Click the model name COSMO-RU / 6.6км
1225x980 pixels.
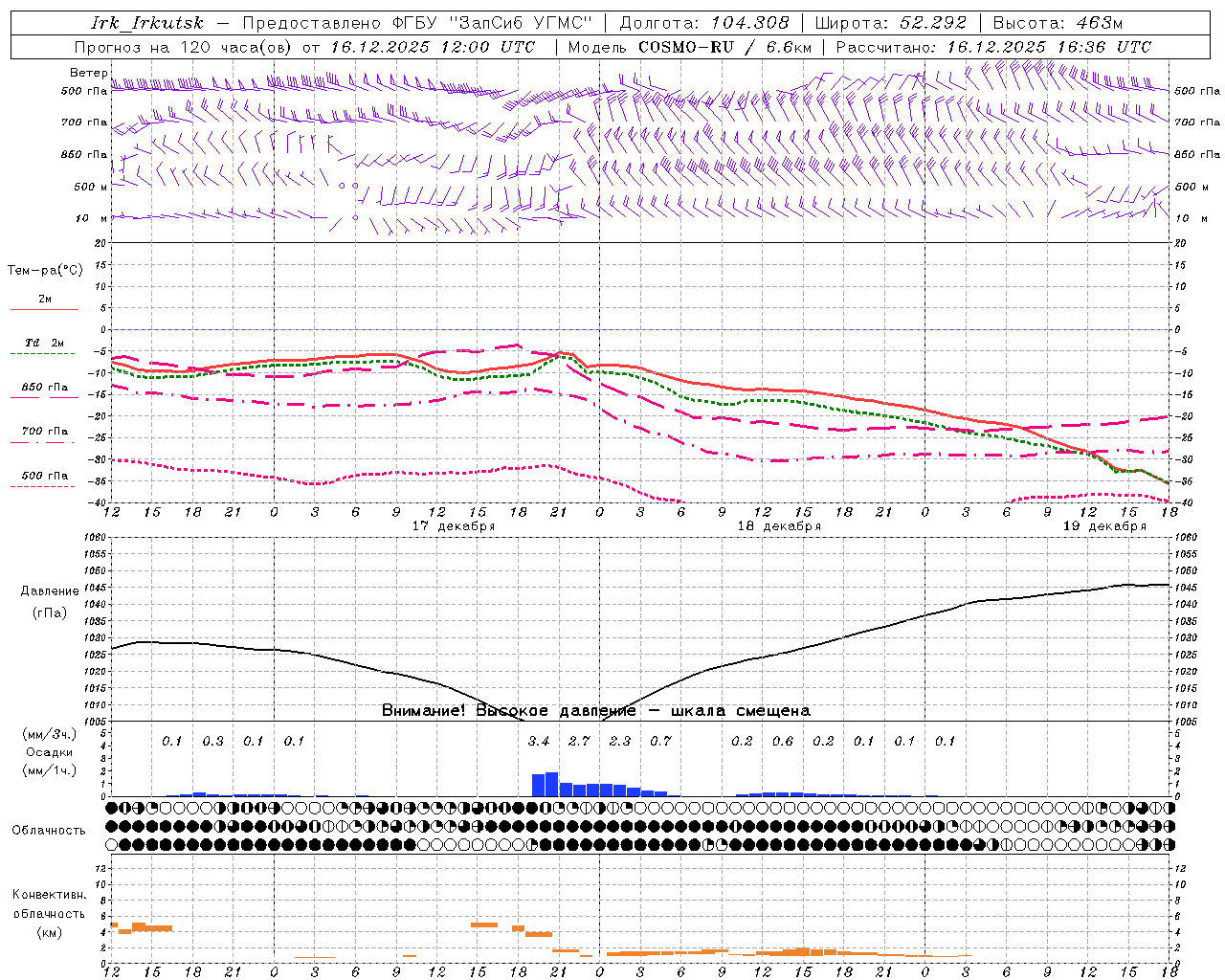724,47
